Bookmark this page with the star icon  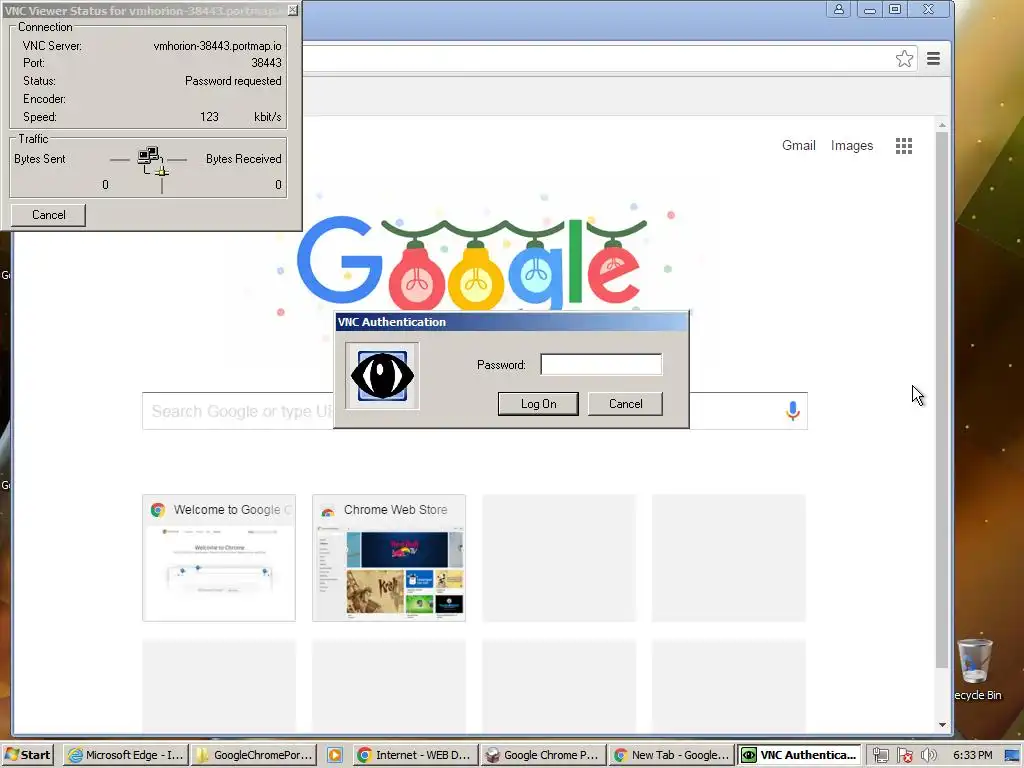coord(904,59)
